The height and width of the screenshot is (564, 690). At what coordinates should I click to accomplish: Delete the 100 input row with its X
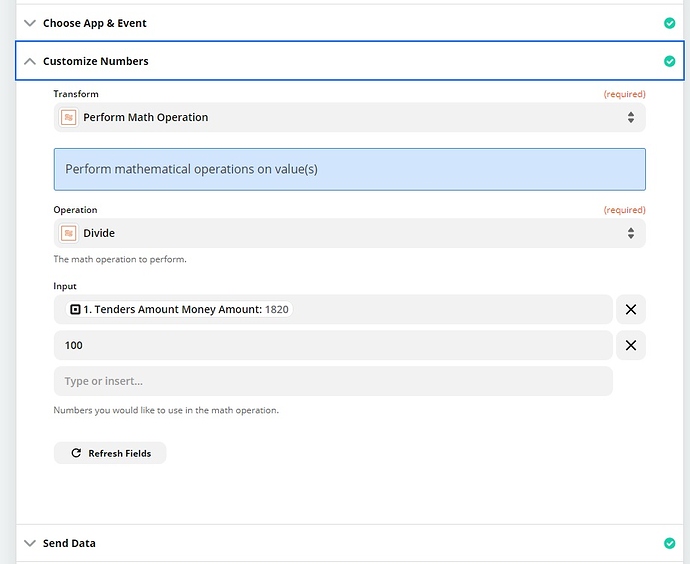[630, 346]
